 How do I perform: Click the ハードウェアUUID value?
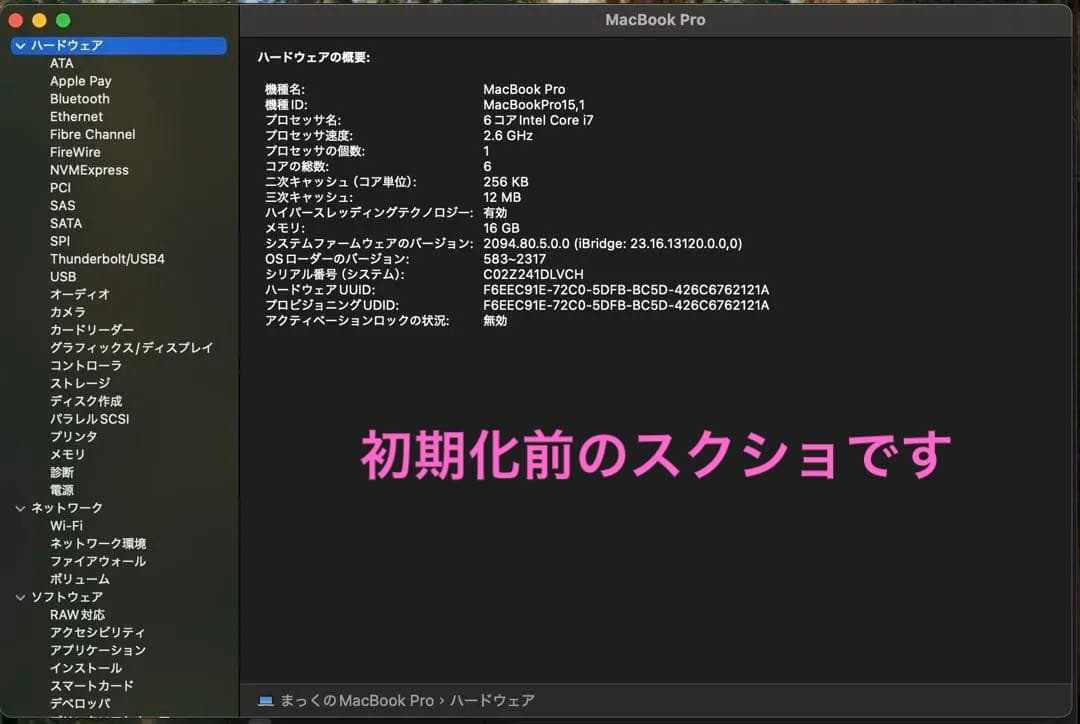[x=626, y=290]
